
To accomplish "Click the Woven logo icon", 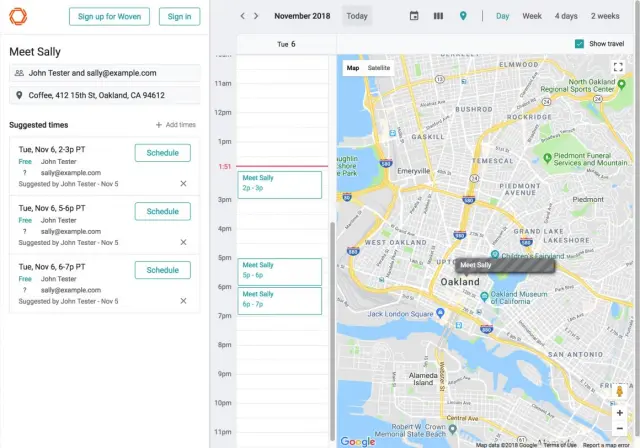I will pos(20,16).
